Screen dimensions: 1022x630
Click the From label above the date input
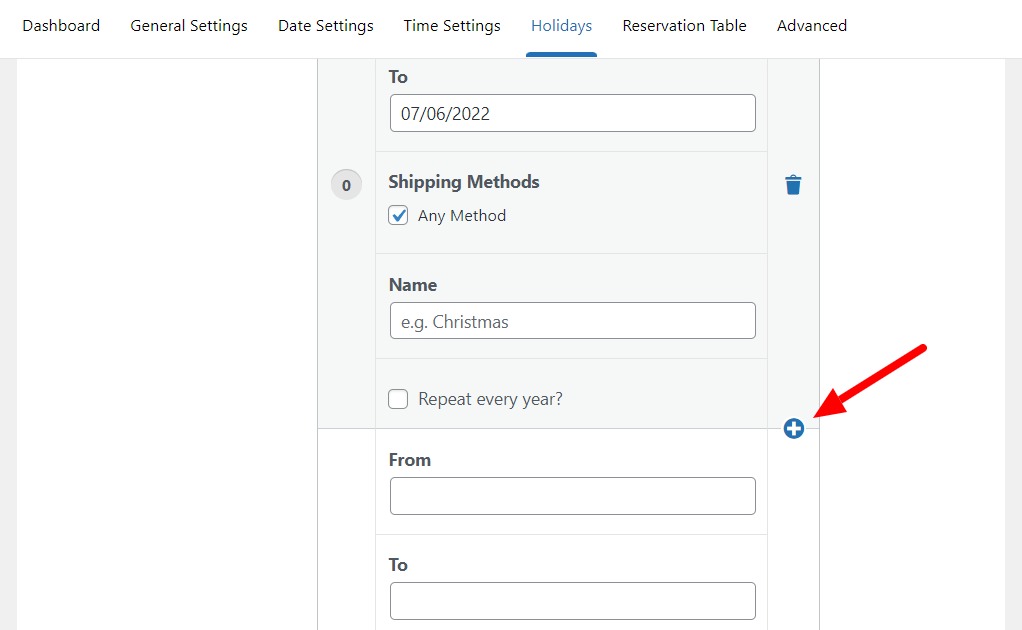tap(409, 460)
